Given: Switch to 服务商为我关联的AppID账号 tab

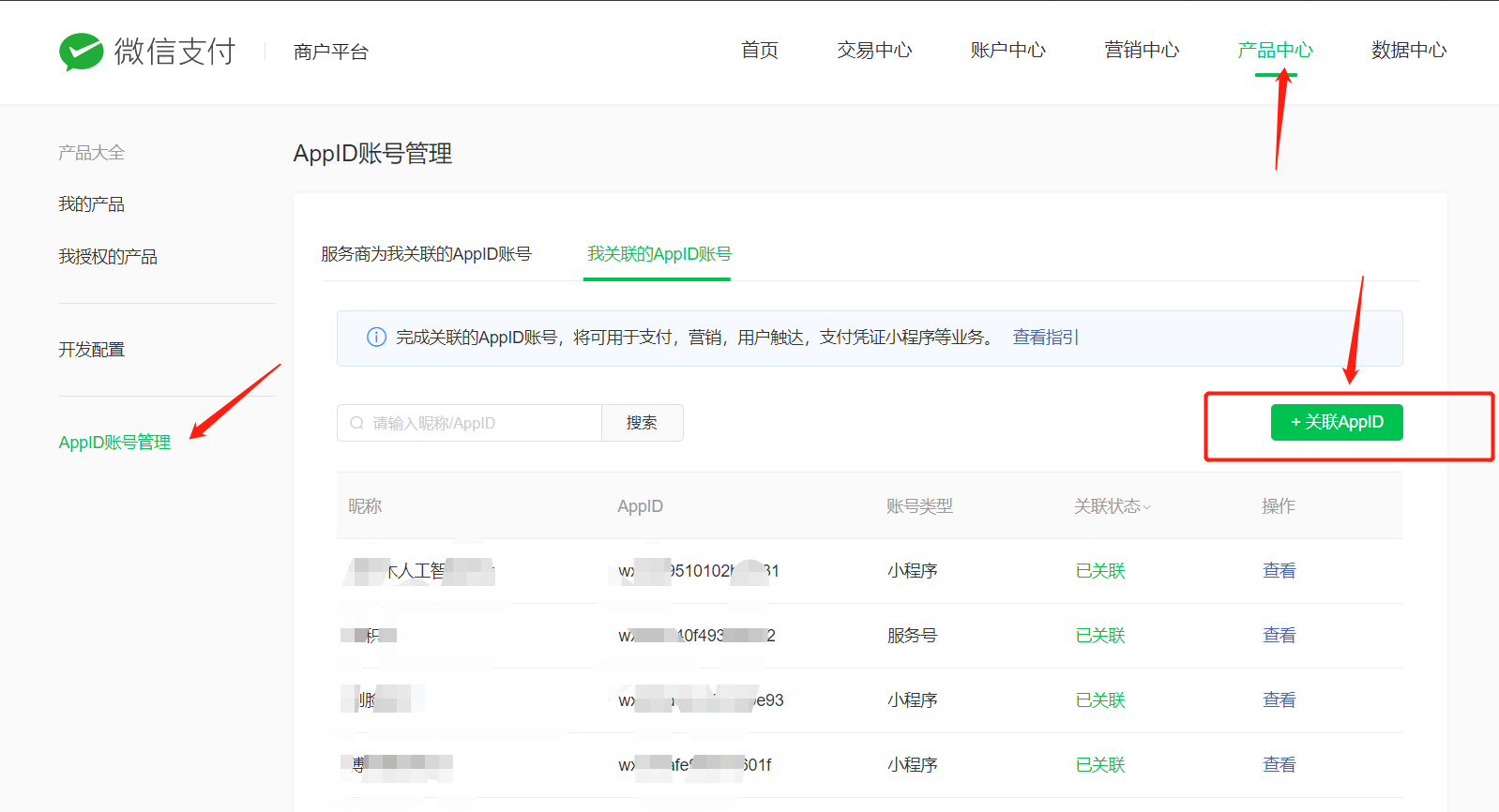Looking at the screenshot, I should tap(426, 254).
